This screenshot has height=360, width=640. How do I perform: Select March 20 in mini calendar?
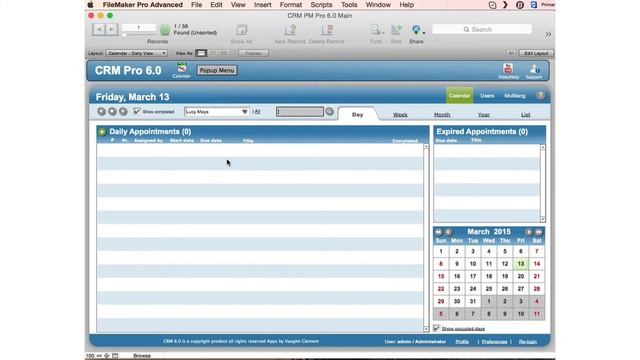pyautogui.click(x=521, y=276)
